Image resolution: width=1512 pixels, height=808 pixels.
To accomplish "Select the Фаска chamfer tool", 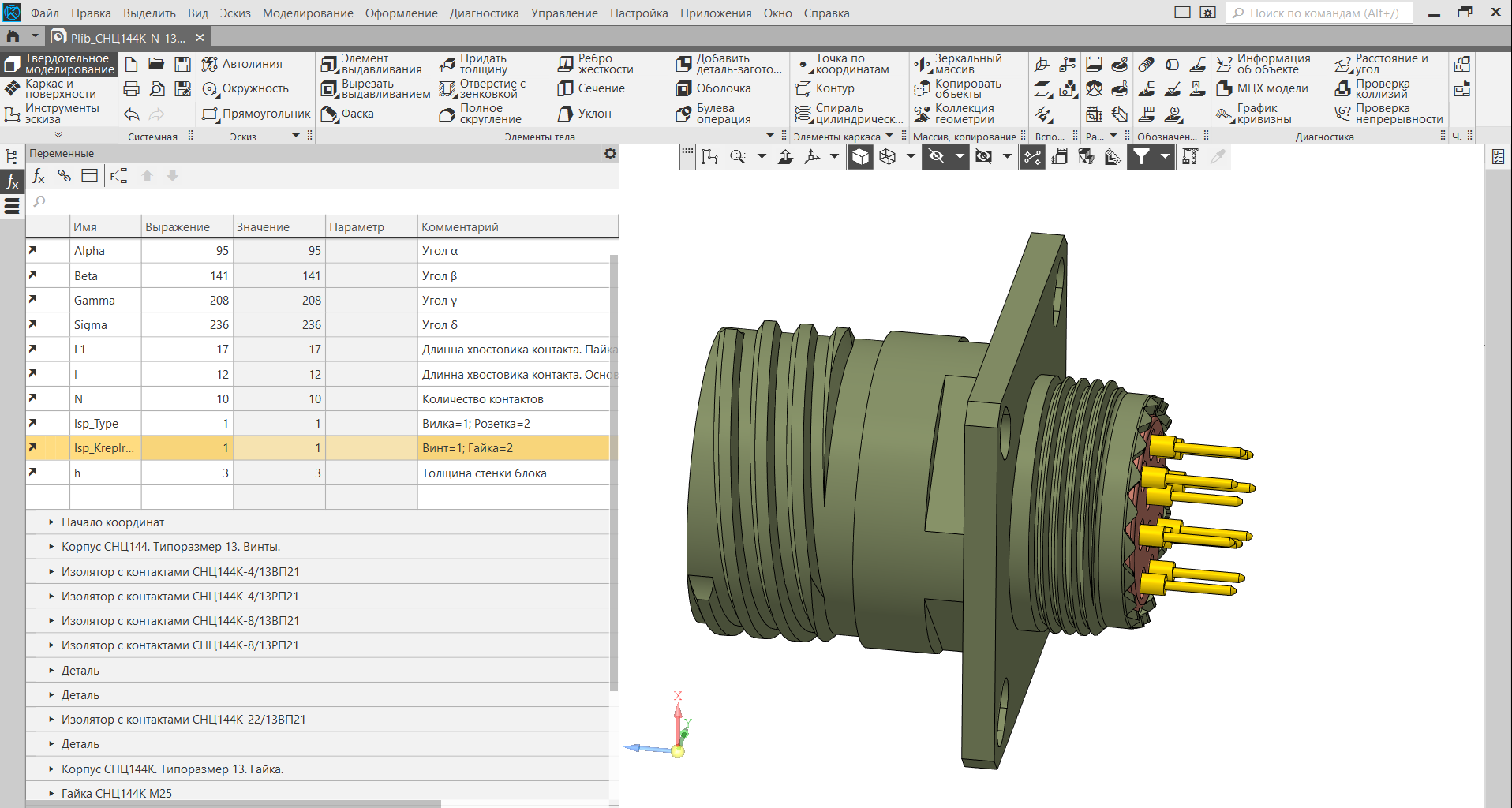I will click(347, 114).
